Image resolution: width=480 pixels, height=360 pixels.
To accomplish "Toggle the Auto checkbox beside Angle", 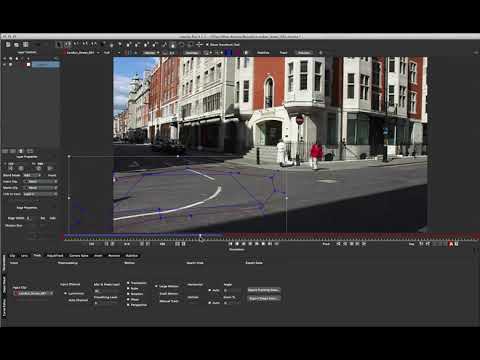I will pyautogui.click(x=210, y=290).
